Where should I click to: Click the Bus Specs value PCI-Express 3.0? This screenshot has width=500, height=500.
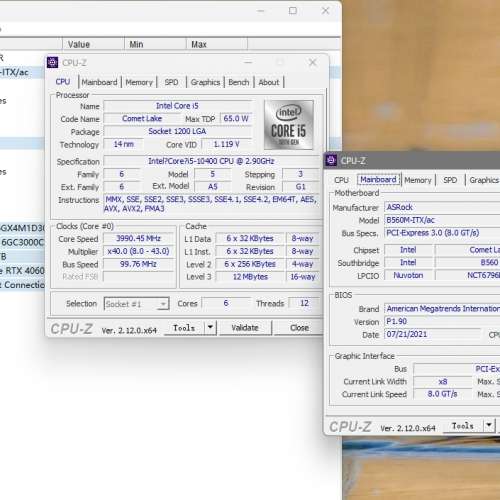coord(442,233)
